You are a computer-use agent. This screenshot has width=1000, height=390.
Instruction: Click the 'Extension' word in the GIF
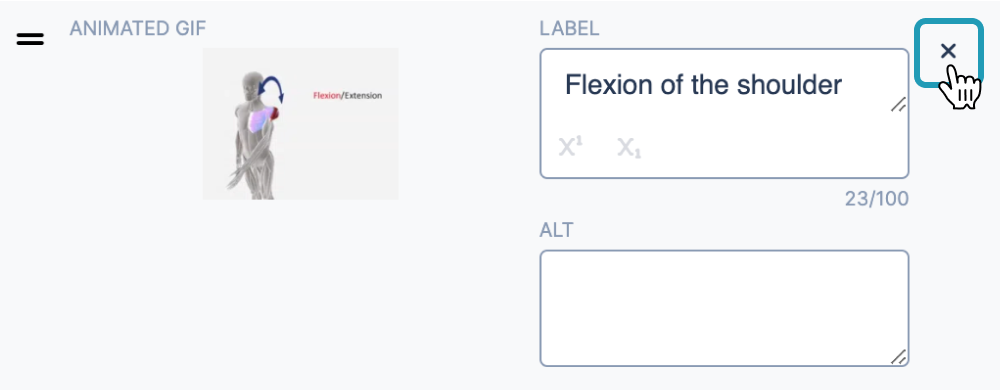(363, 96)
